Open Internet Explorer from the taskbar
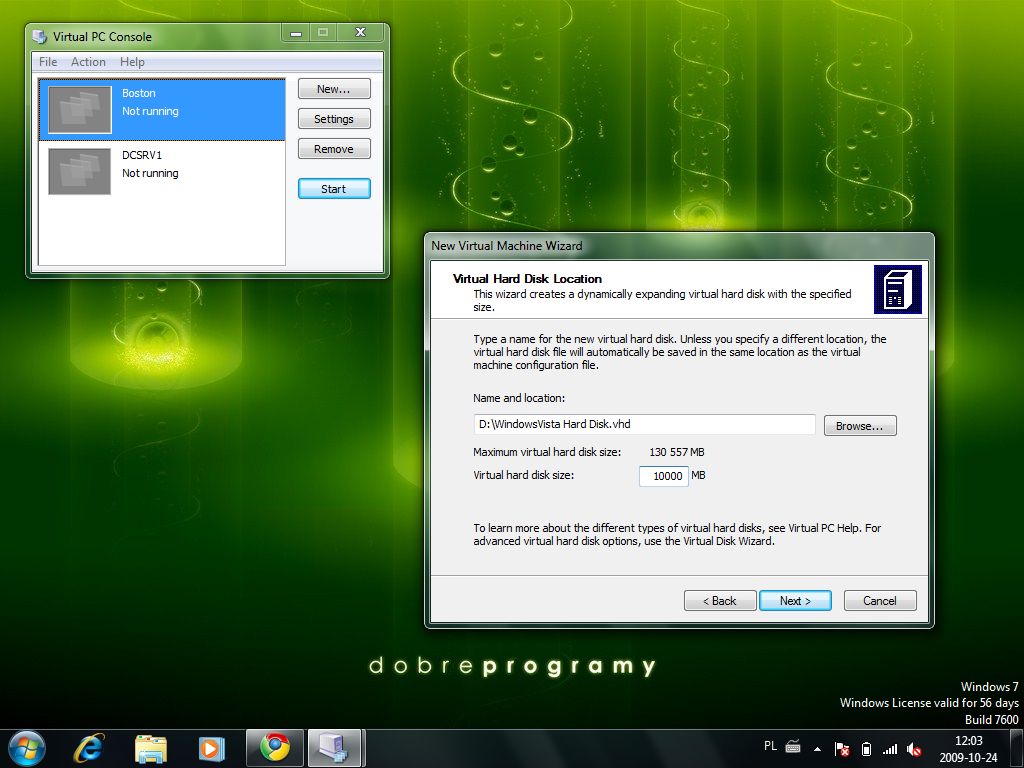1024x768 pixels. click(89, 748)
